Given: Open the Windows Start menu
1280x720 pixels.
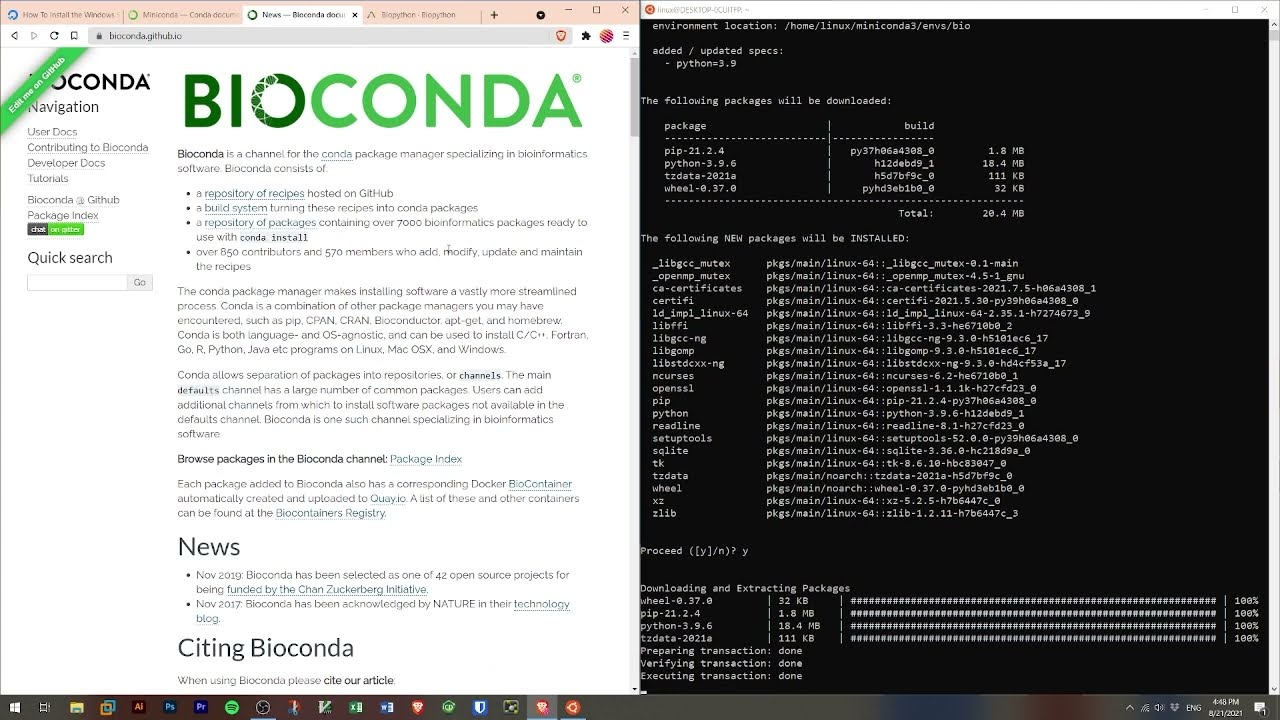Looking at the screenshot, I should (15, 707).
